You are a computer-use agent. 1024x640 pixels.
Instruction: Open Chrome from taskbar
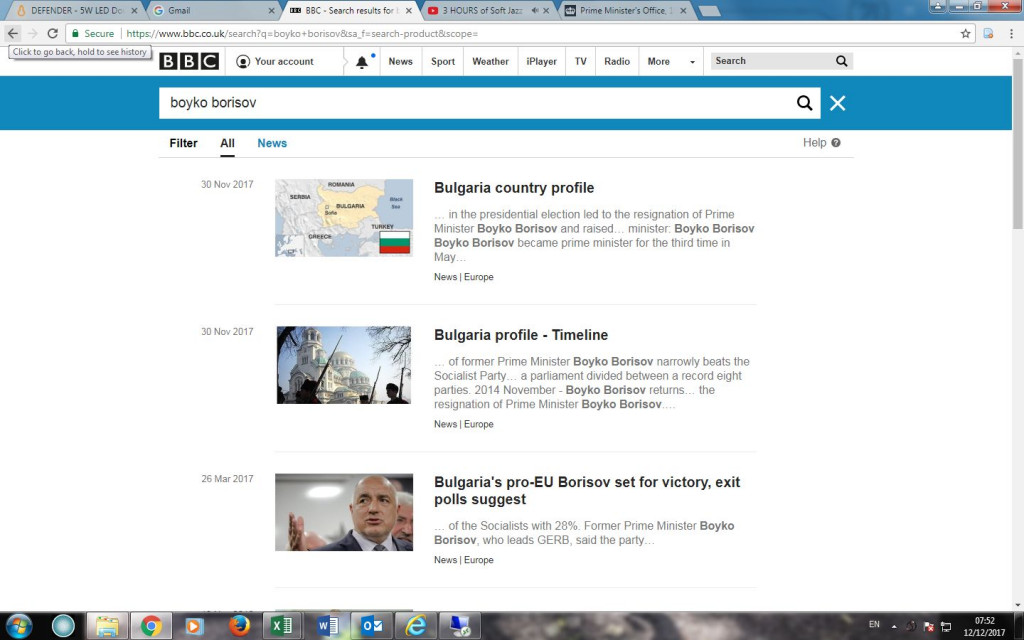tap(151, 626)
